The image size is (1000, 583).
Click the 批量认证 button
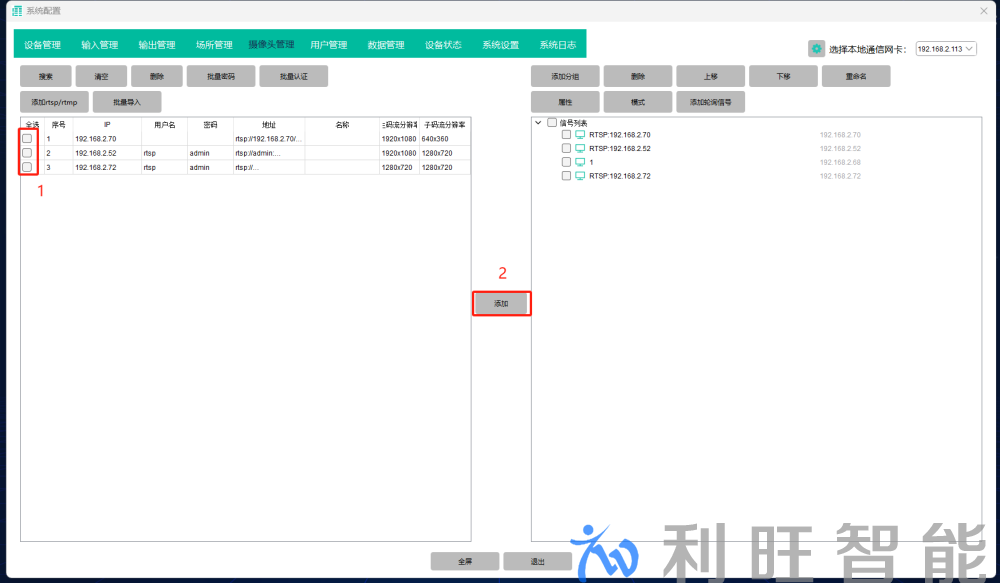[294, 77]
